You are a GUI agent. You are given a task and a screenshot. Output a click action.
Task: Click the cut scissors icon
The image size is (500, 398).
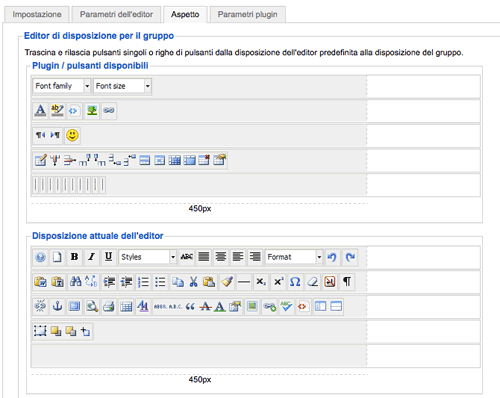click(194, 282)
